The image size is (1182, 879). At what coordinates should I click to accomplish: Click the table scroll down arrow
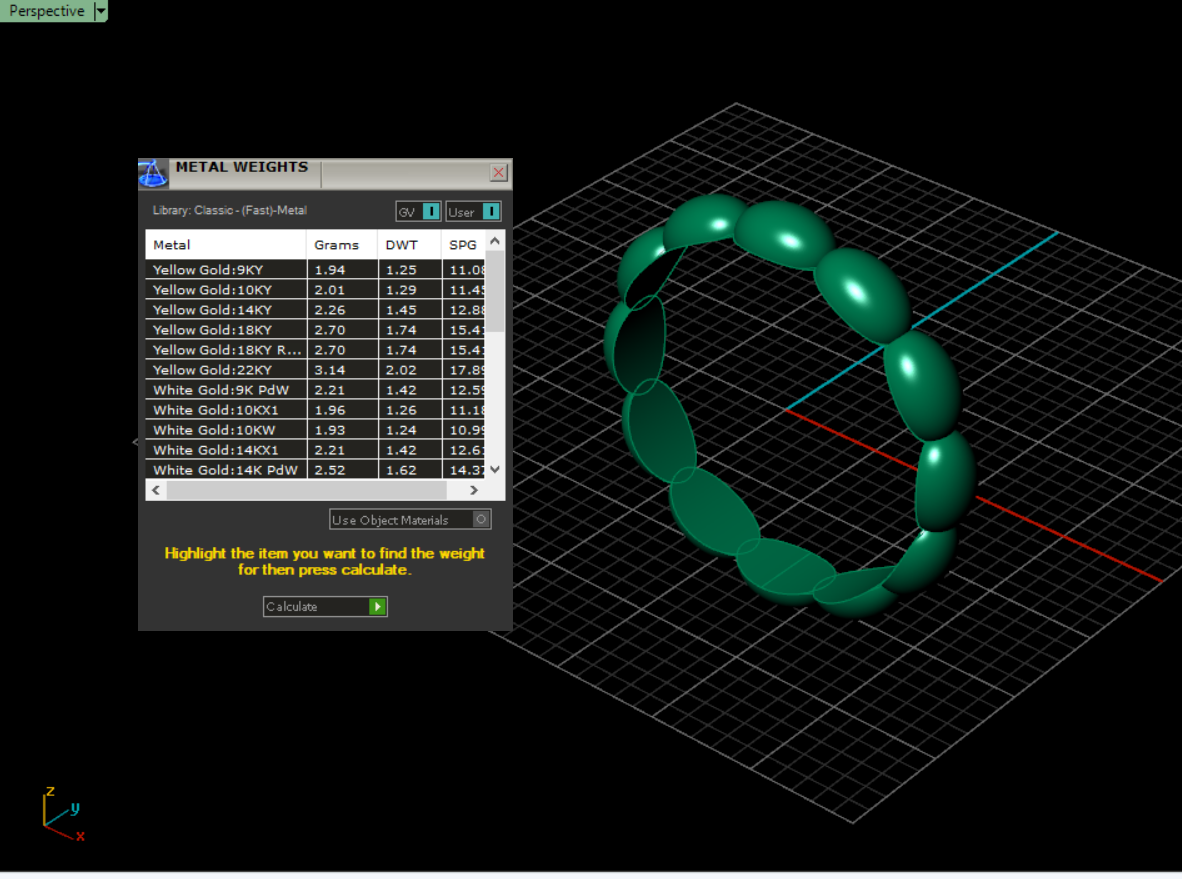[x=495, y=469]
